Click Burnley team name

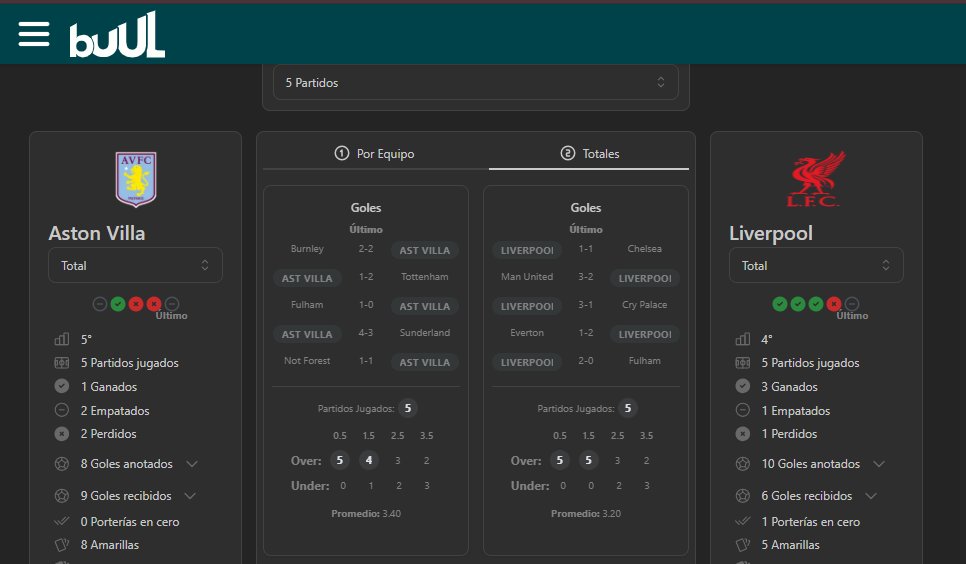[307, 249]
